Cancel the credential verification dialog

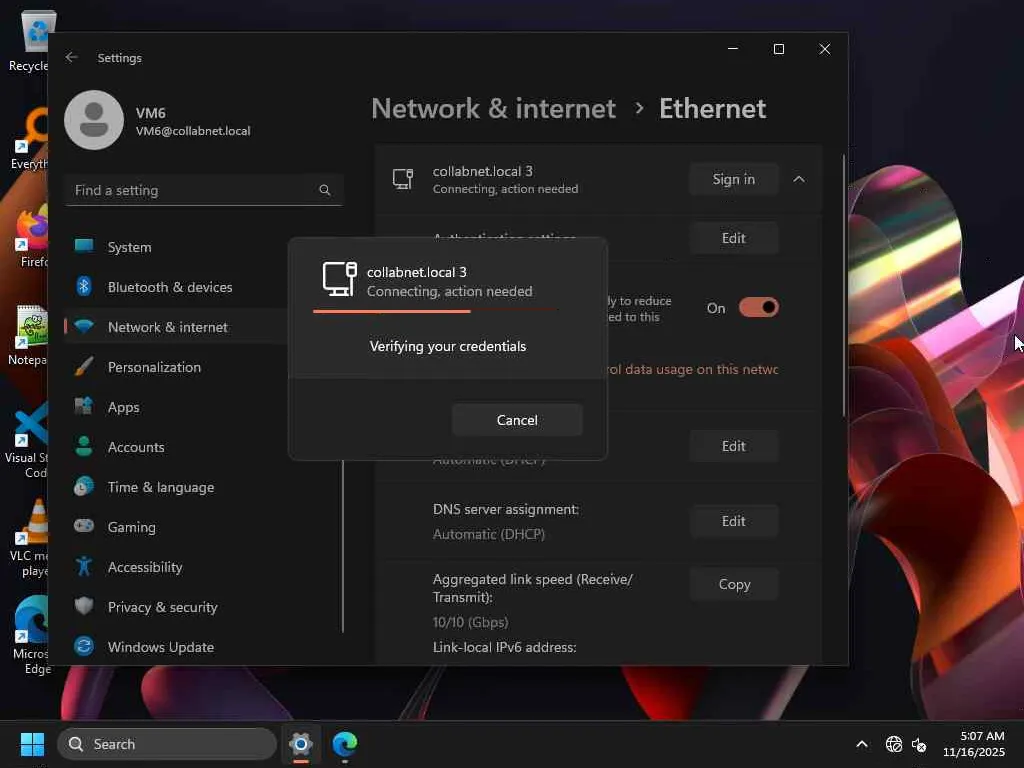[x=517, y=420]
